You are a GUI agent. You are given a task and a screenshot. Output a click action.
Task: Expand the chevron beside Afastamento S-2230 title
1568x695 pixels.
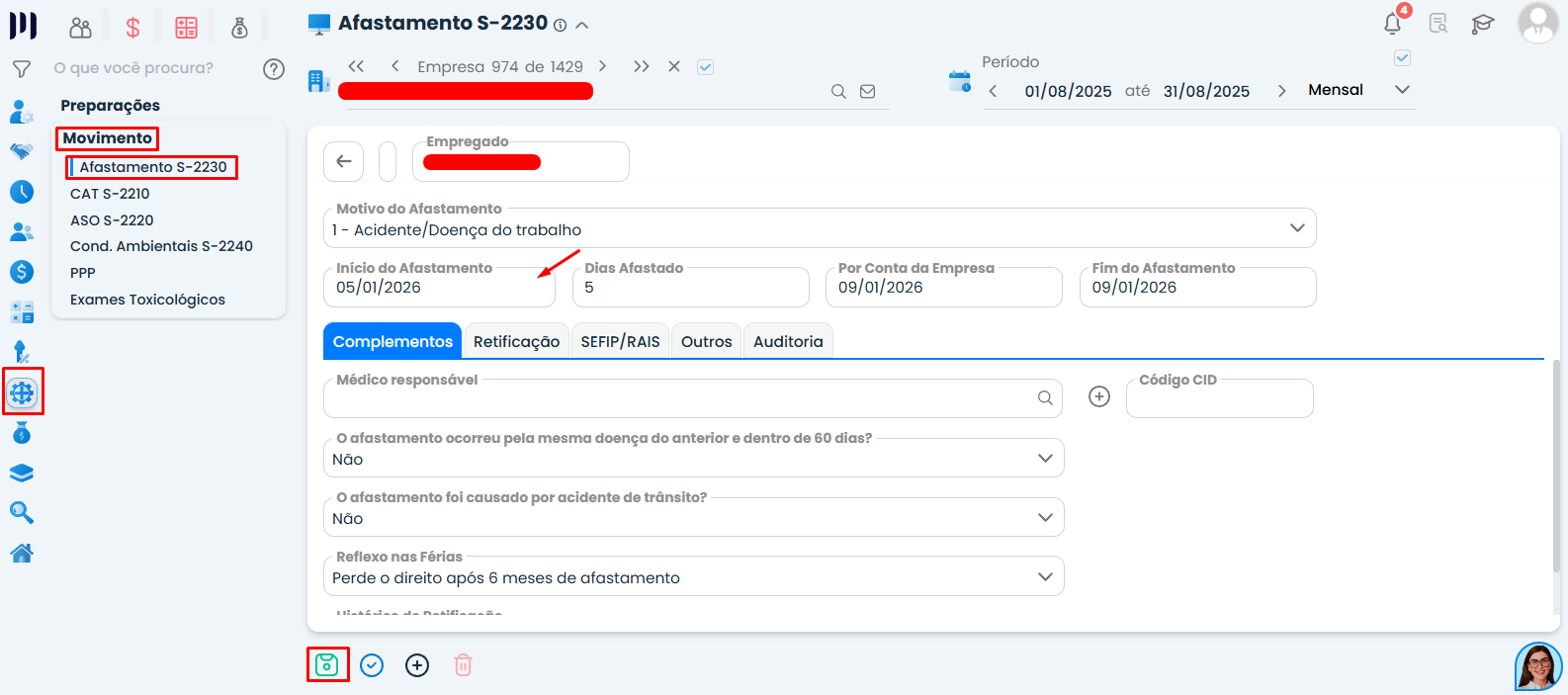(x=582, y=26)
